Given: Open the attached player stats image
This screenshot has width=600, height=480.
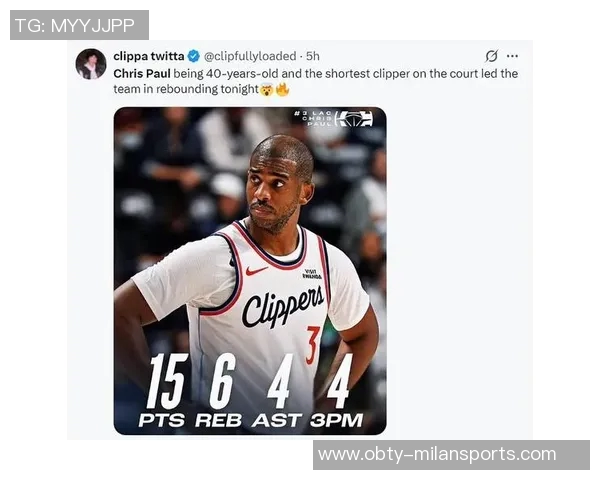Looking at the screenshot, I should pyautogui.click(x=250, y=271).
